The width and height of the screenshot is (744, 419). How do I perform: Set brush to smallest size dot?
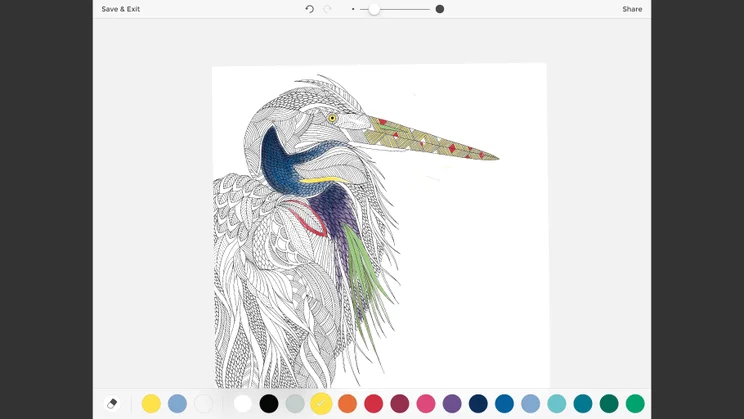(353, 9)
